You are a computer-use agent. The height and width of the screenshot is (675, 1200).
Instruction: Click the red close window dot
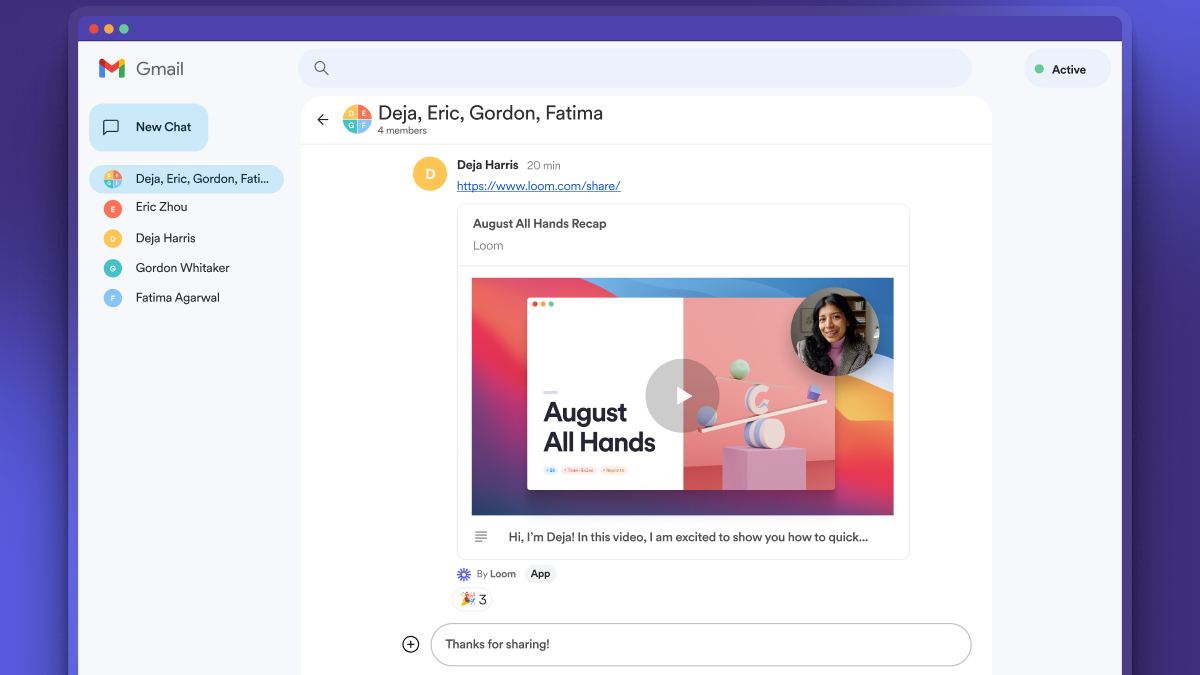[94, 29]
